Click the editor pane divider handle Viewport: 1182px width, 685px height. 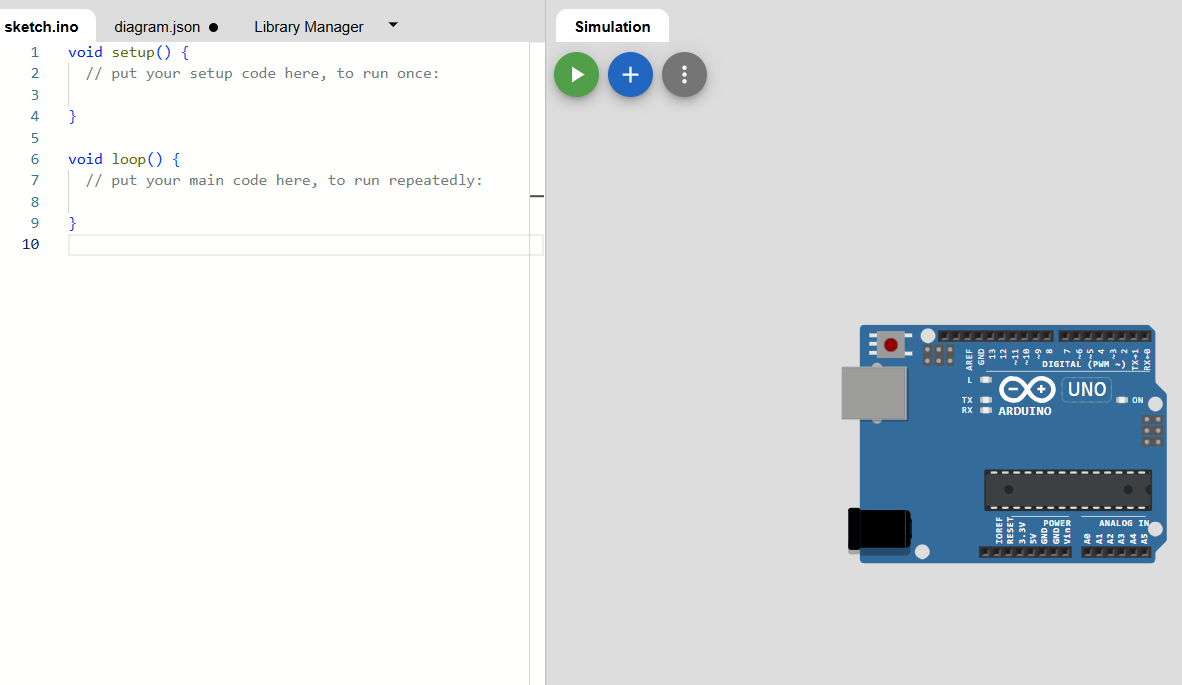tap(536, 196)
